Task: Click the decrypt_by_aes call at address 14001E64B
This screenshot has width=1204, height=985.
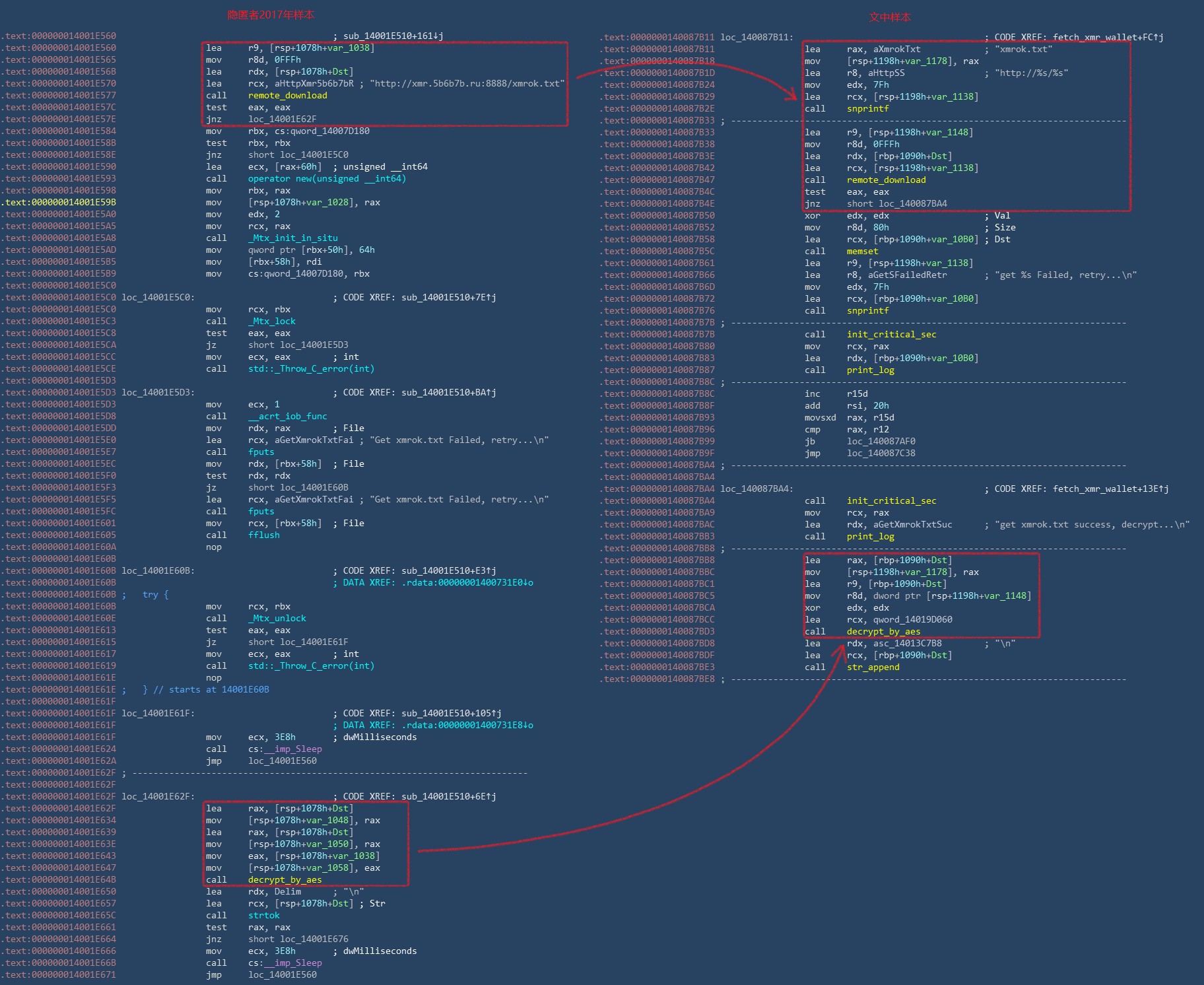Action: coord(284,880)
